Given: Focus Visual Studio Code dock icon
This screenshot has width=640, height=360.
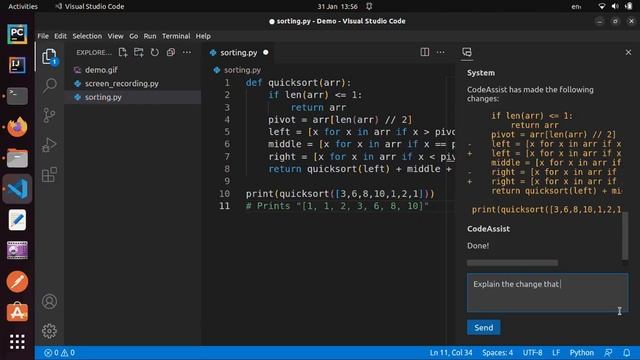Looking at the screenshot, I should click(17, 189).
